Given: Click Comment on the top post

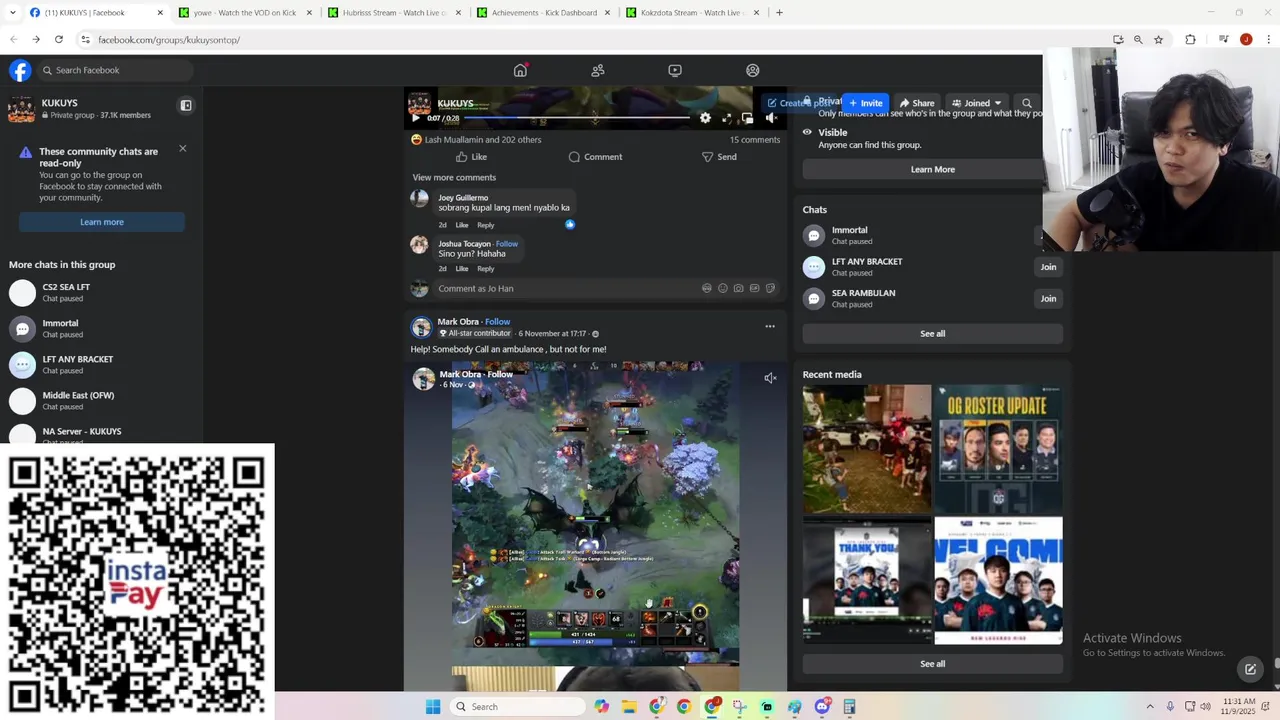Looking at the screenshot, I should click(595, 157).
